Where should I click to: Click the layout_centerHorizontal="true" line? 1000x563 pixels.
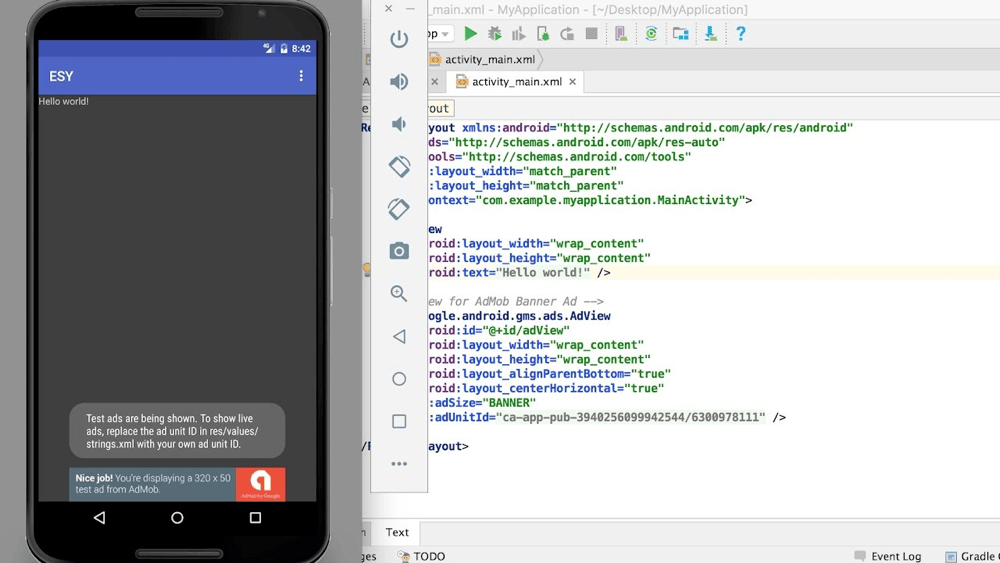(546, 388)
